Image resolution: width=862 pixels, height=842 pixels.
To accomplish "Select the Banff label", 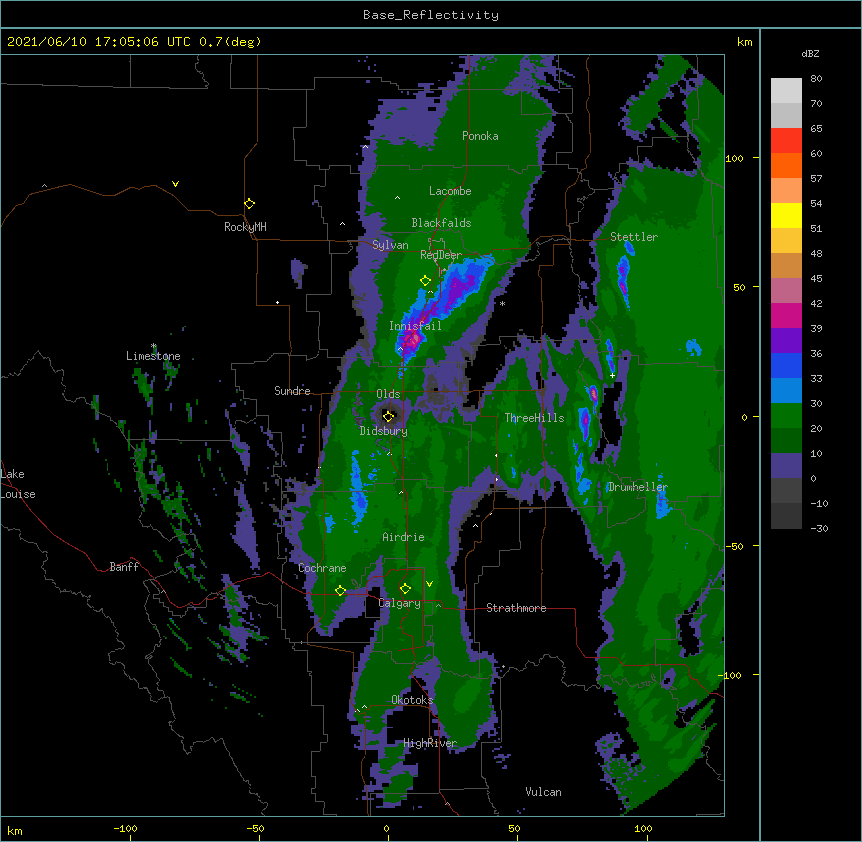I will click(124, 567).
